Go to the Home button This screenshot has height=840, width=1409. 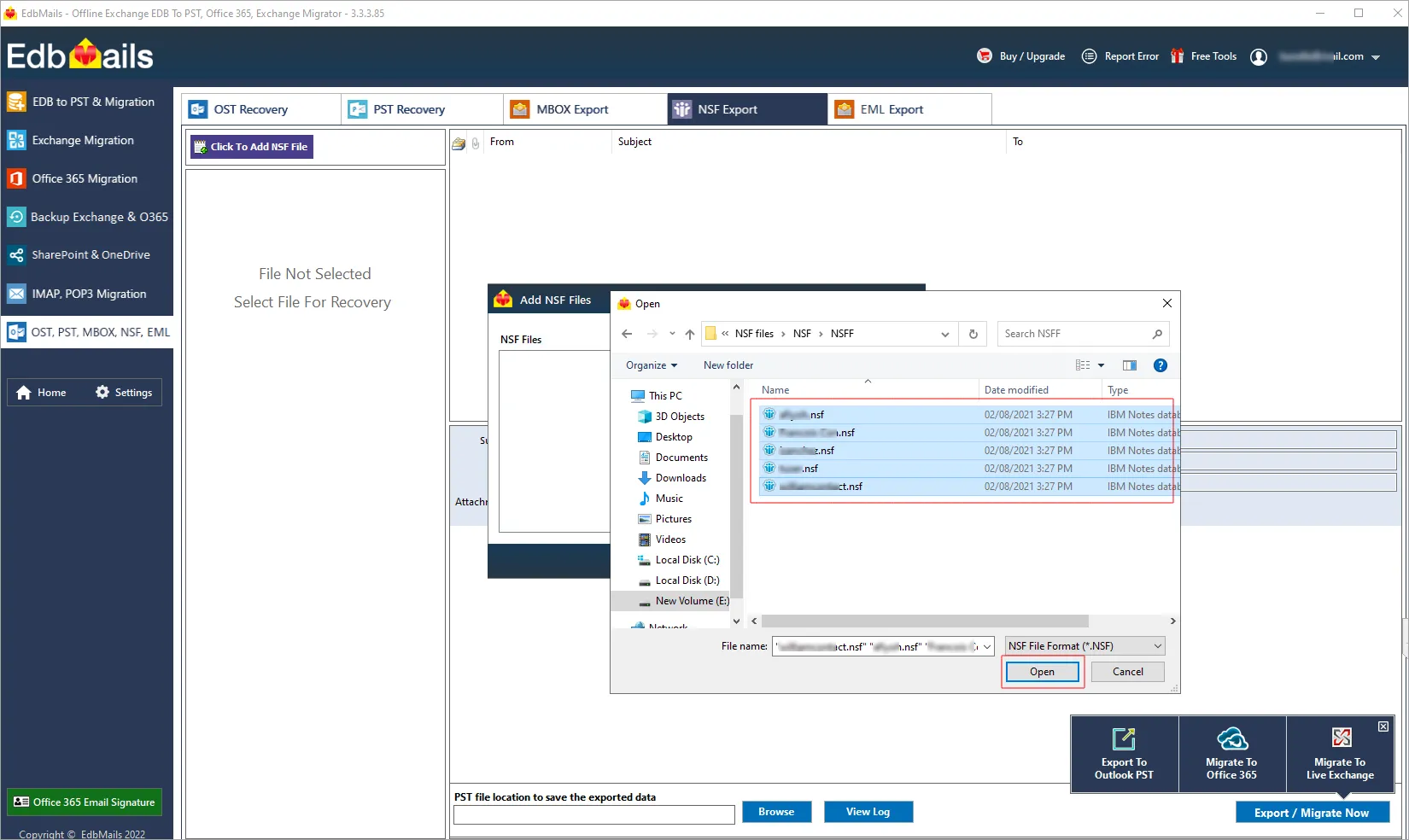(x=42, y=393)
